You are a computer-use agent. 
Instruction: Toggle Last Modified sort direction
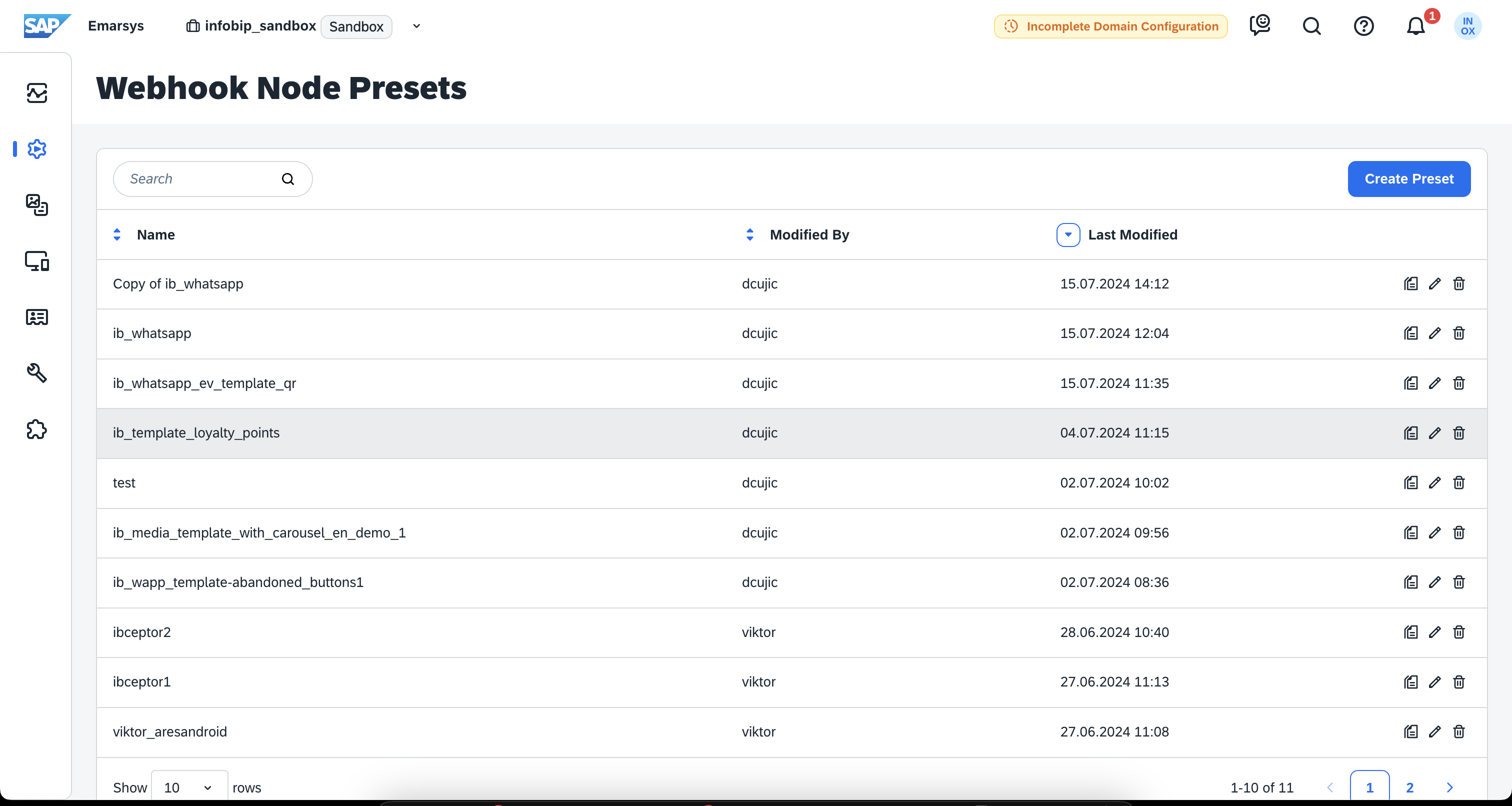point(1067,235)
